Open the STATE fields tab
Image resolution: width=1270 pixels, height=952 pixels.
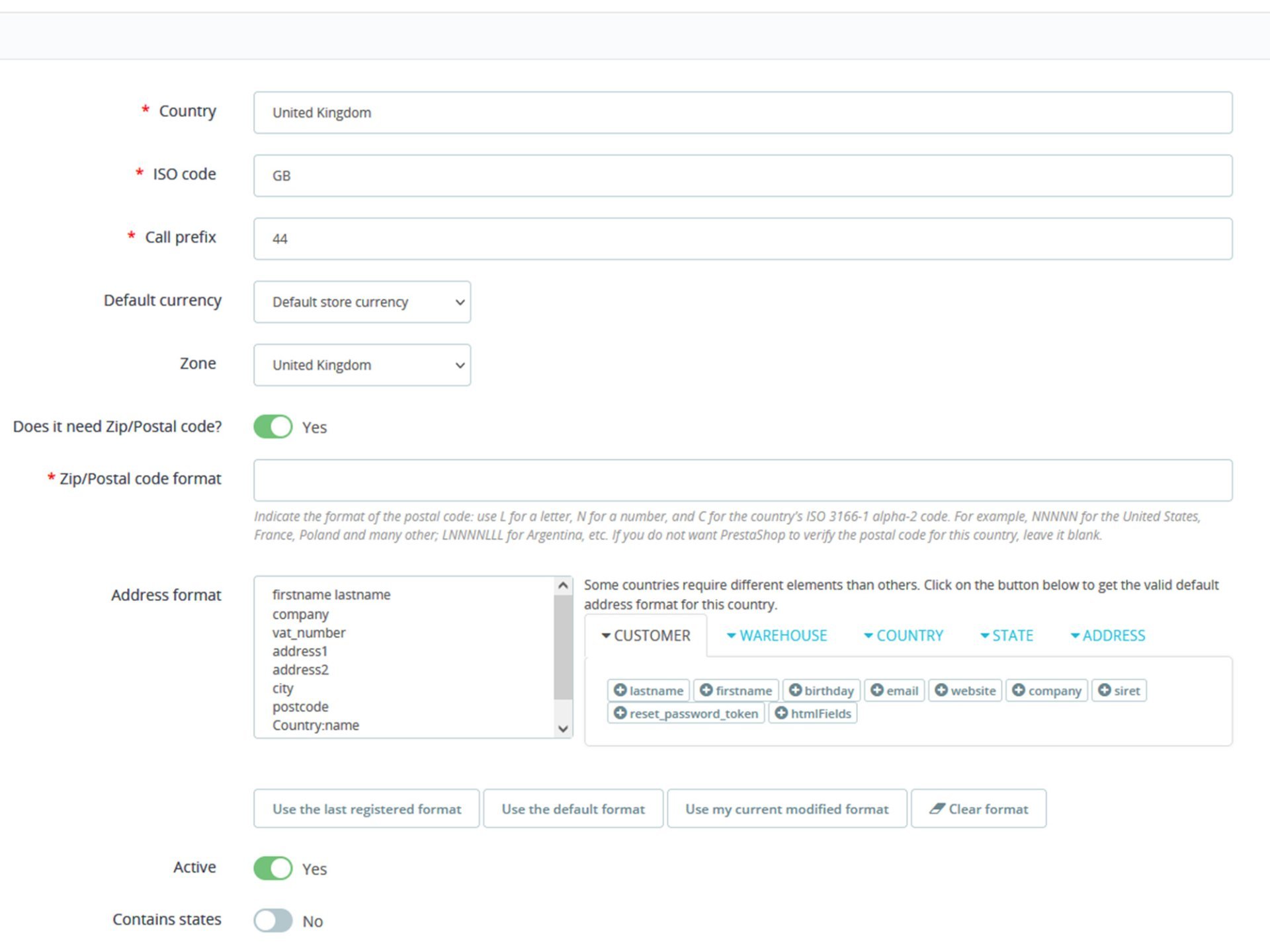(x=1006, y=635)
